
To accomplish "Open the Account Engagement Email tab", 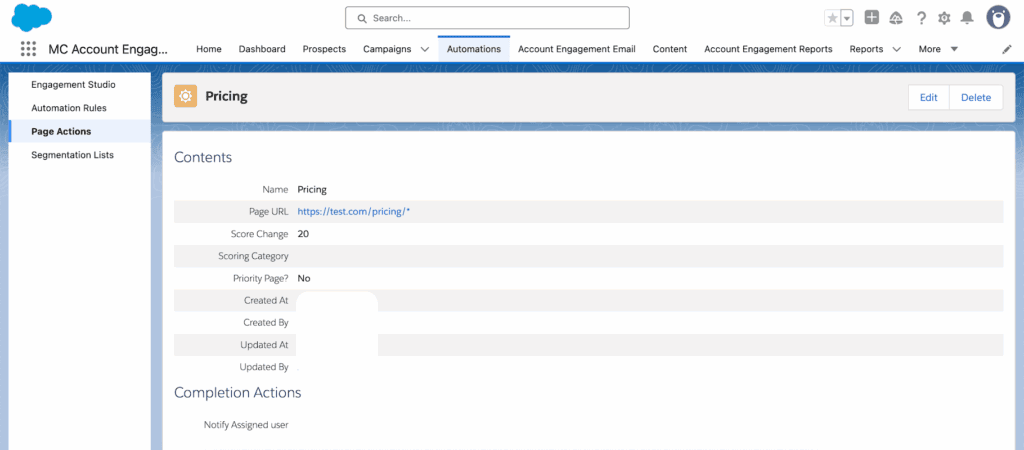I will coord(577,49).
